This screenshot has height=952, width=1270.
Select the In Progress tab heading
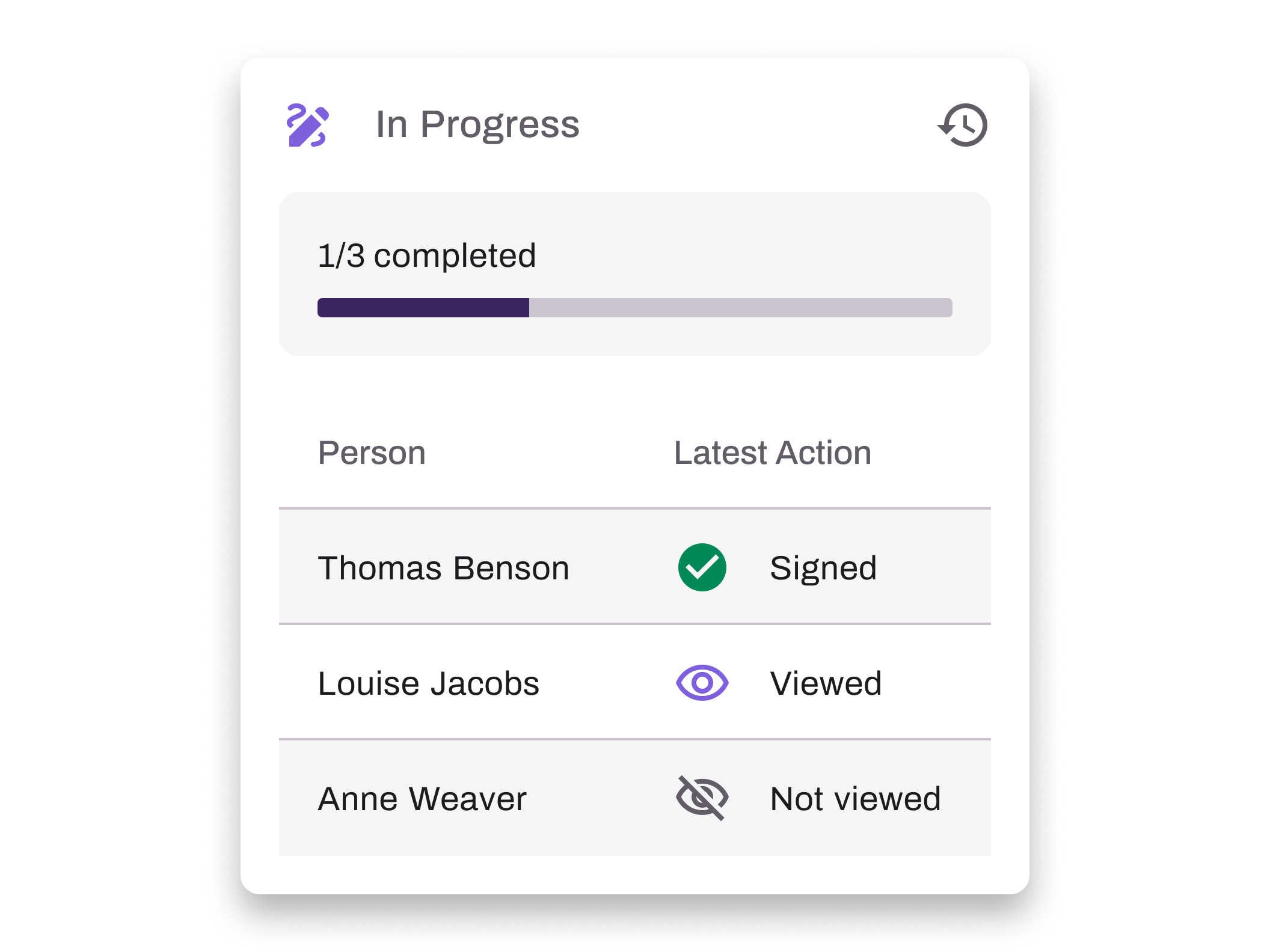pos(478,125)
